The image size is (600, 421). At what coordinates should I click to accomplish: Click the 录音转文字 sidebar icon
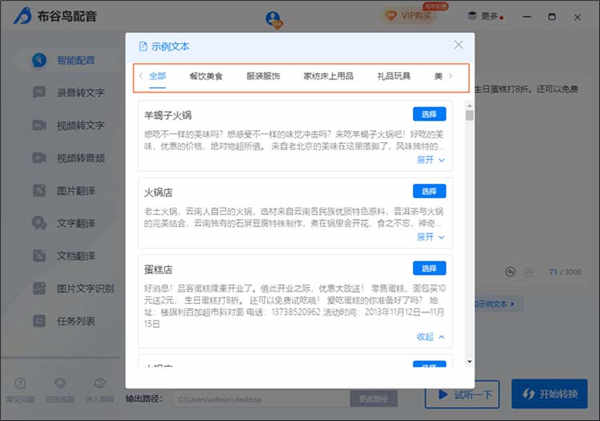[39, 92]
